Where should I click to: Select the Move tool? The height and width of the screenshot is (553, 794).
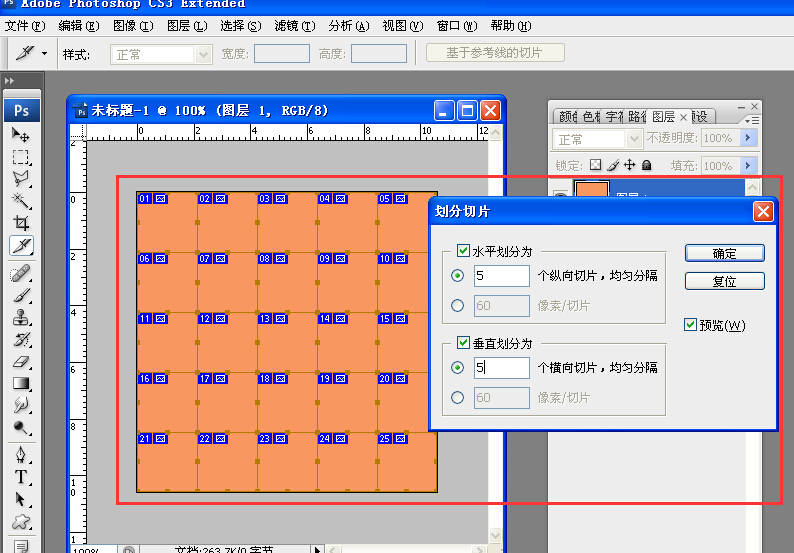(x=21, y=135)
